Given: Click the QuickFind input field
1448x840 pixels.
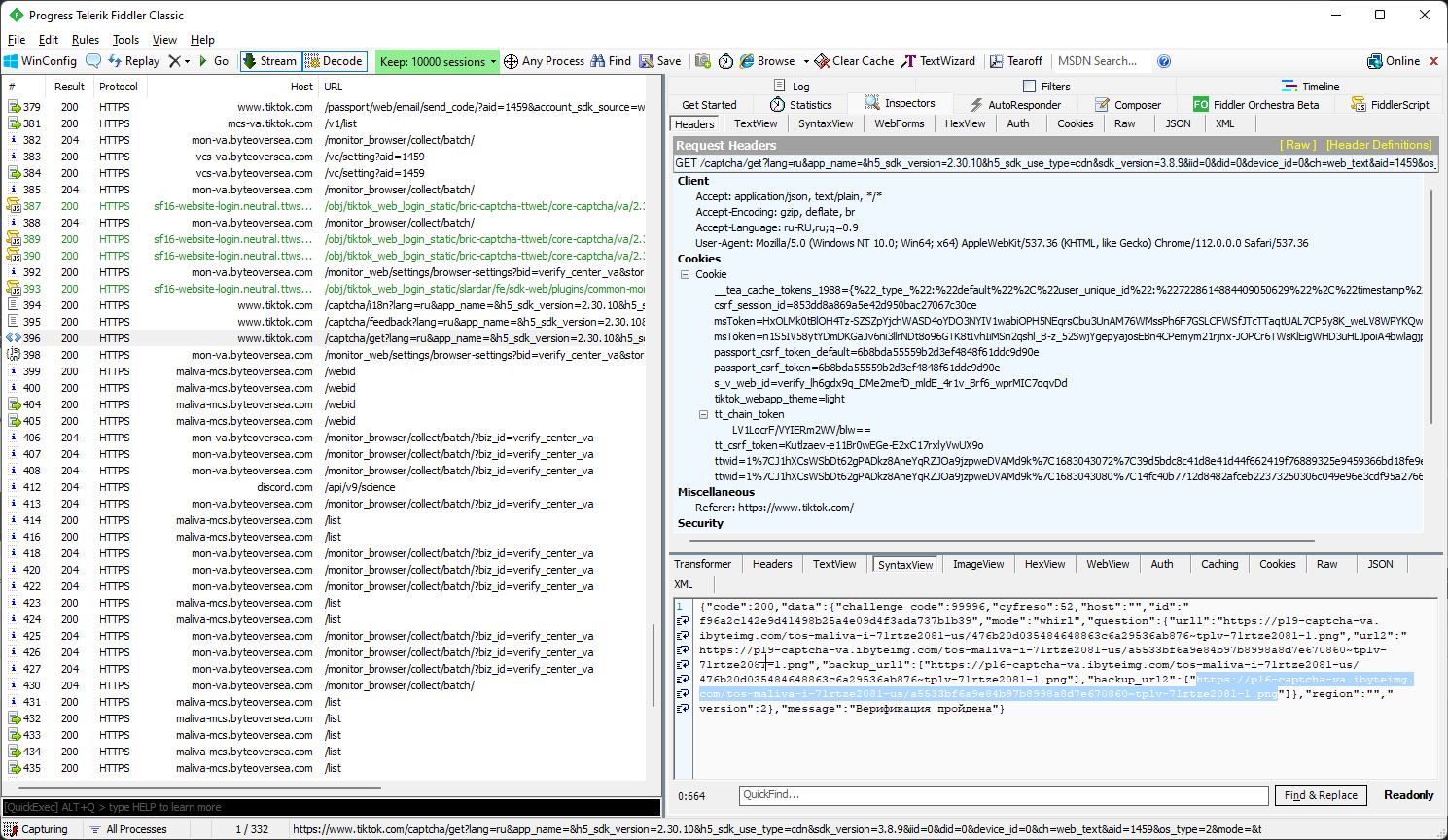Looking at the screenshot, I should point(1003,795).
